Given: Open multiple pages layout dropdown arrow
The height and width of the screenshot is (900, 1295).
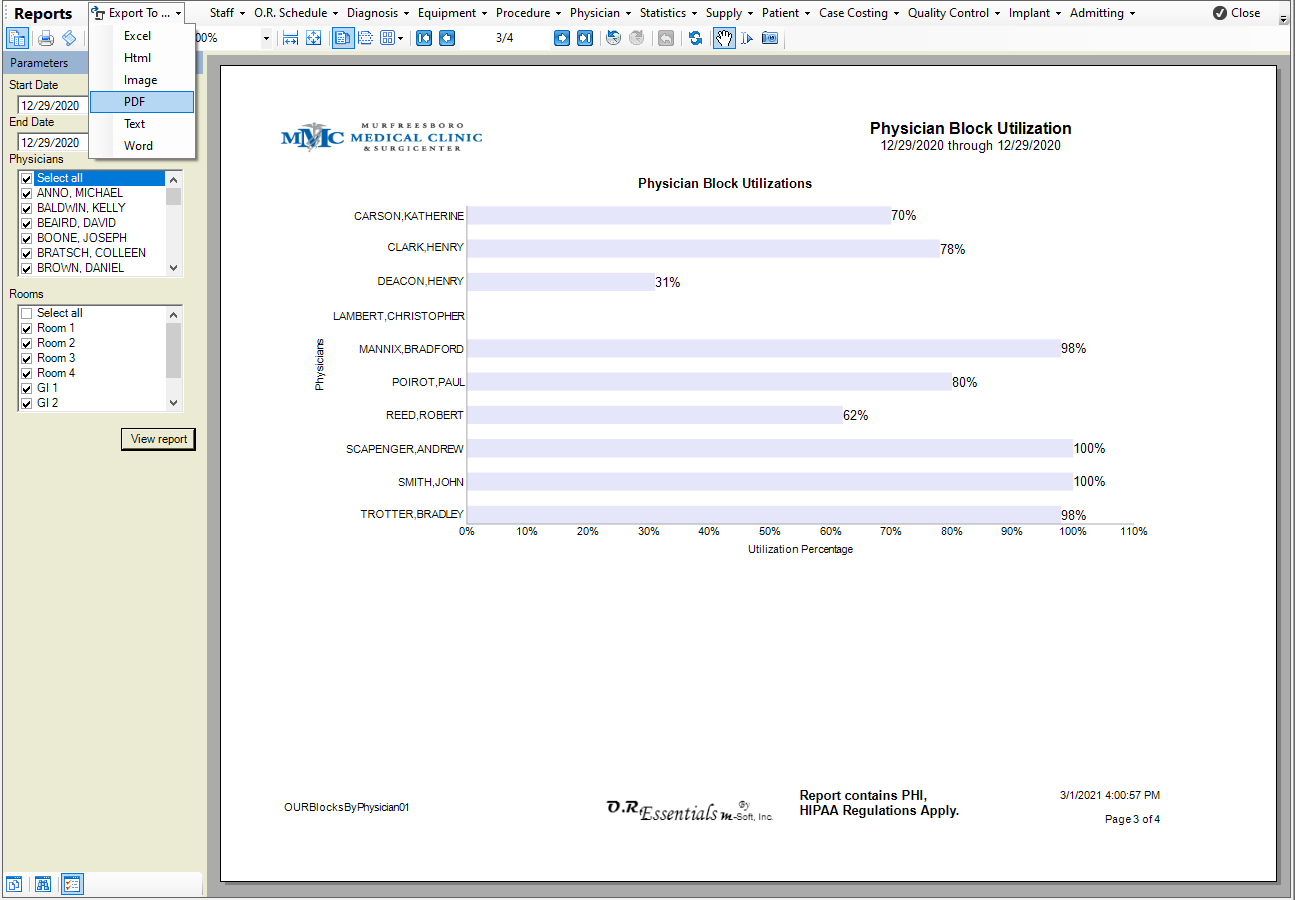Looking at the screenshot, I should [400, 38].
